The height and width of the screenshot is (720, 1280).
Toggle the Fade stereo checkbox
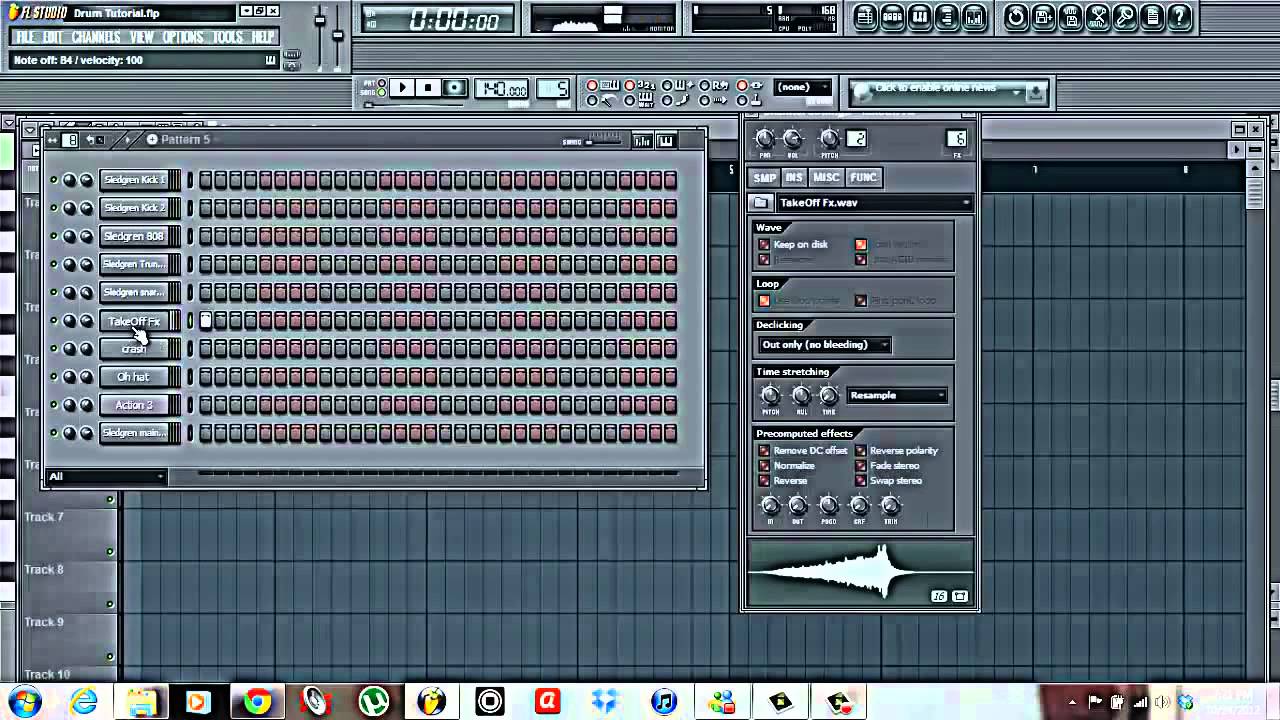tap(861, 466)
